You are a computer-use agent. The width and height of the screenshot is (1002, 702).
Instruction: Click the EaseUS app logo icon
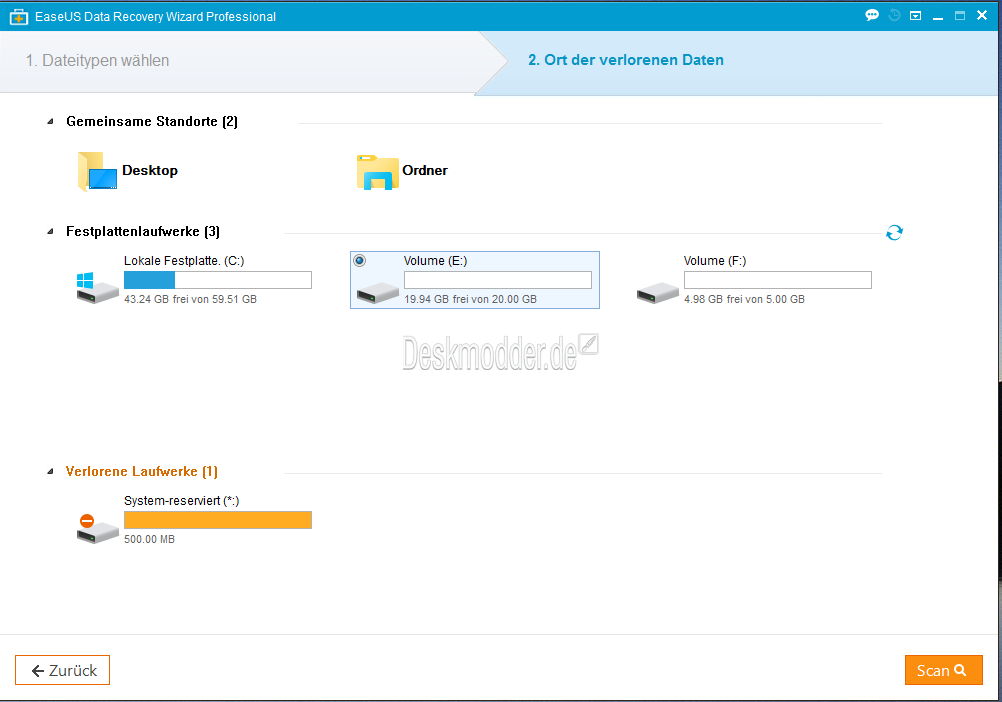tap(19, 17)
